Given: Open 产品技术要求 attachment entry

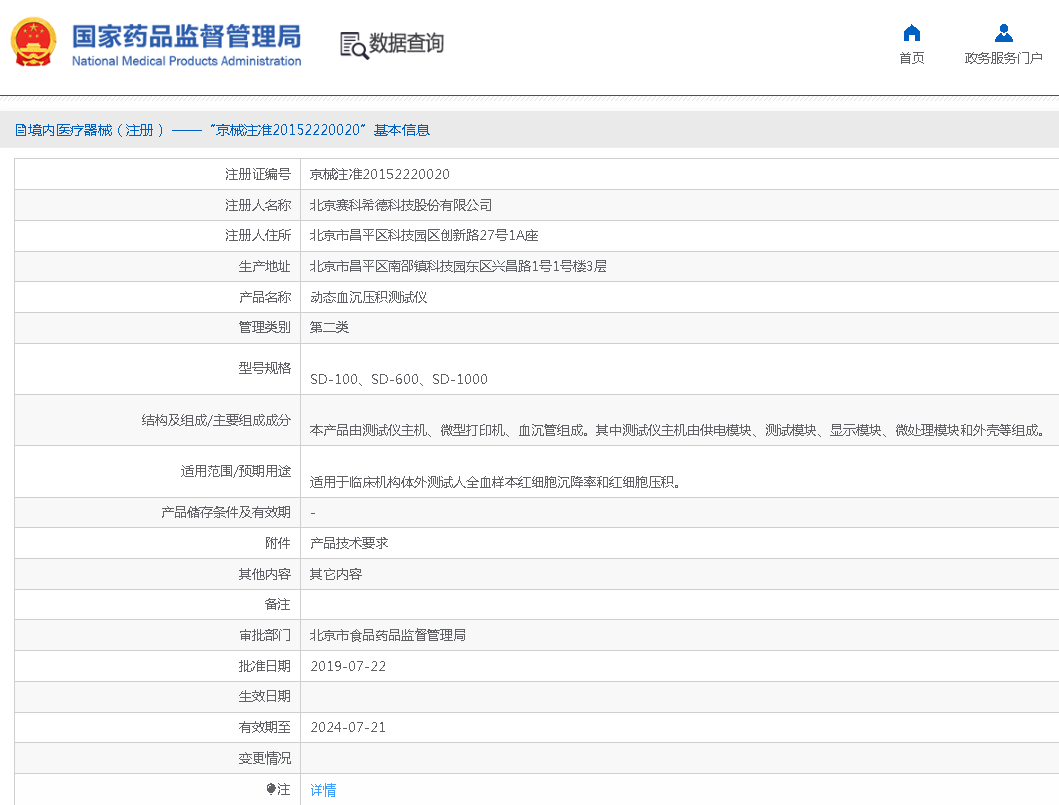Looking at the screenshot, I should pos(349,543).
